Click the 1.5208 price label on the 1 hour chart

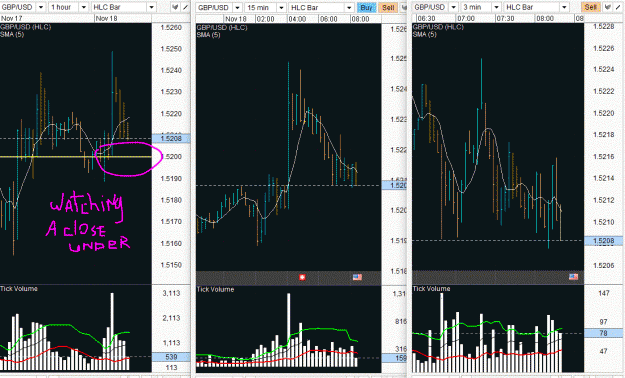click(171, 139)
